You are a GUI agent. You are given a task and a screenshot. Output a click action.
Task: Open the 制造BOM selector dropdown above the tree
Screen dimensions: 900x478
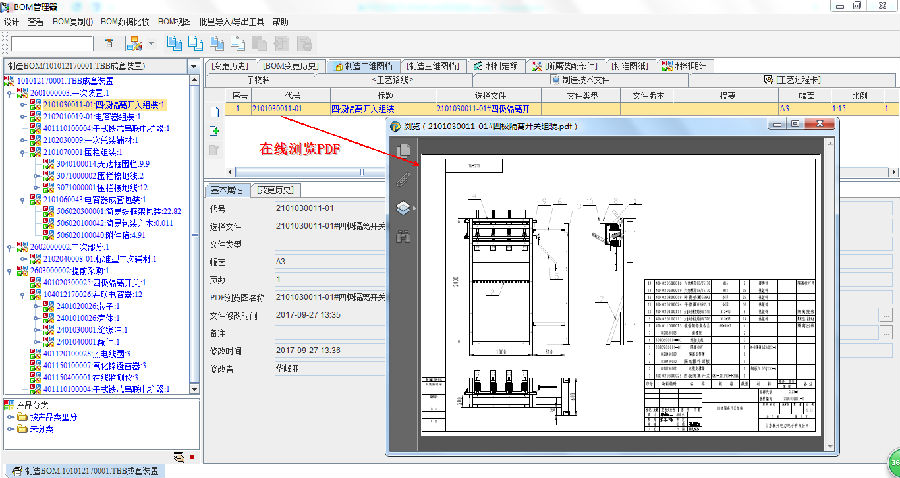click(193, 66)
